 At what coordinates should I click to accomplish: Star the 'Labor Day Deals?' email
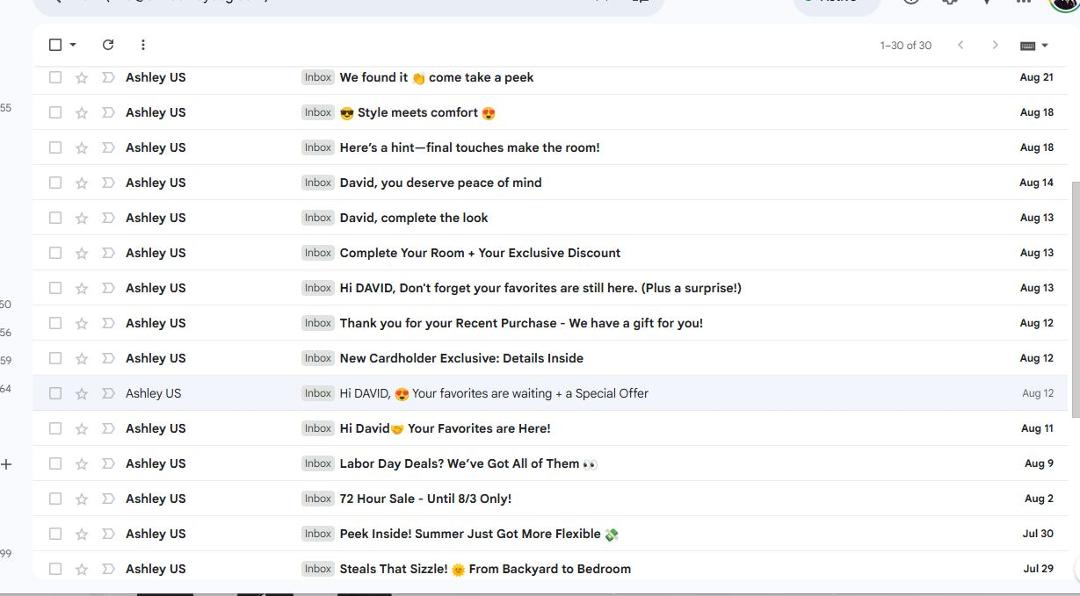(x=81, y=464)
